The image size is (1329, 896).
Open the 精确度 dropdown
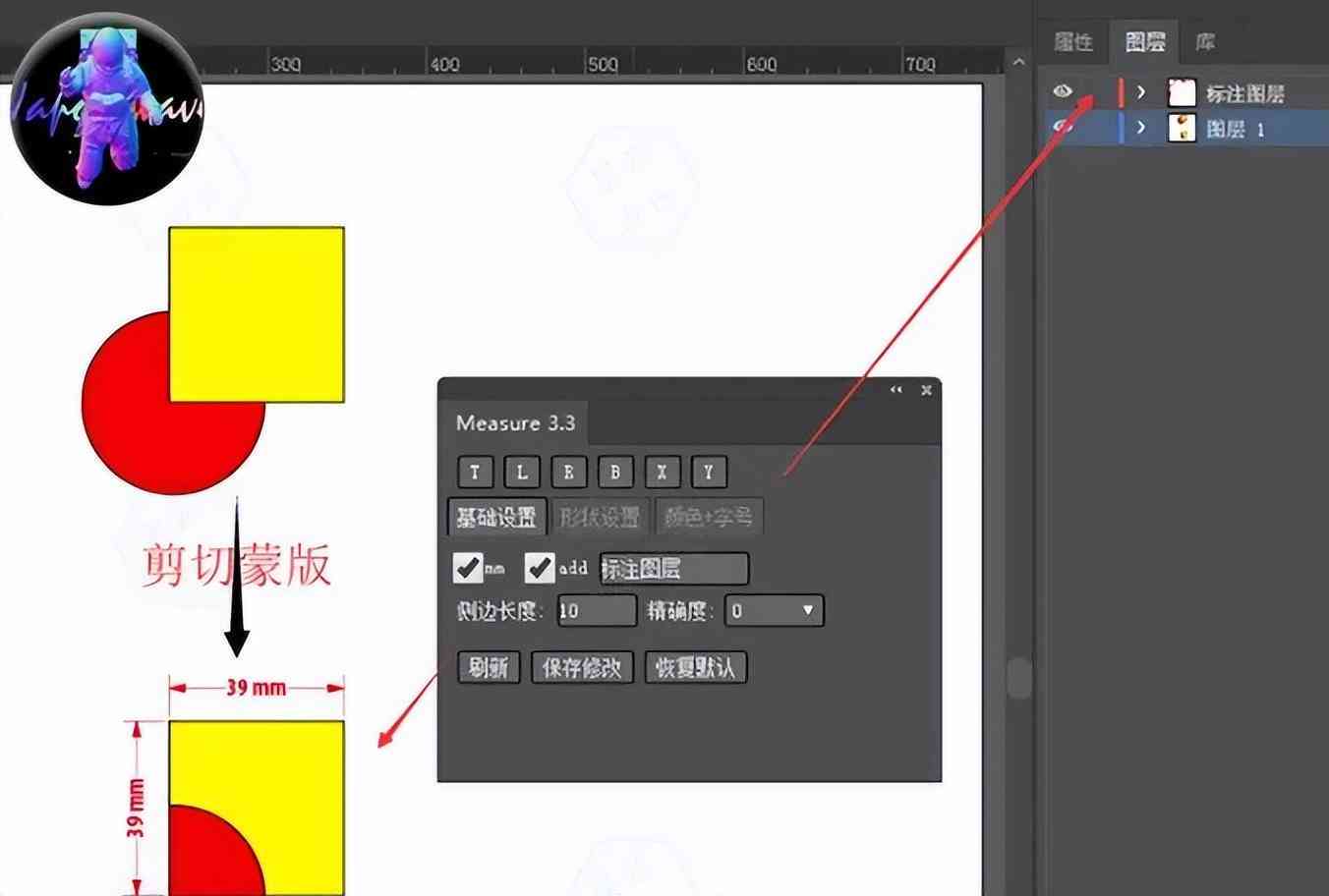tap(775, 611)
